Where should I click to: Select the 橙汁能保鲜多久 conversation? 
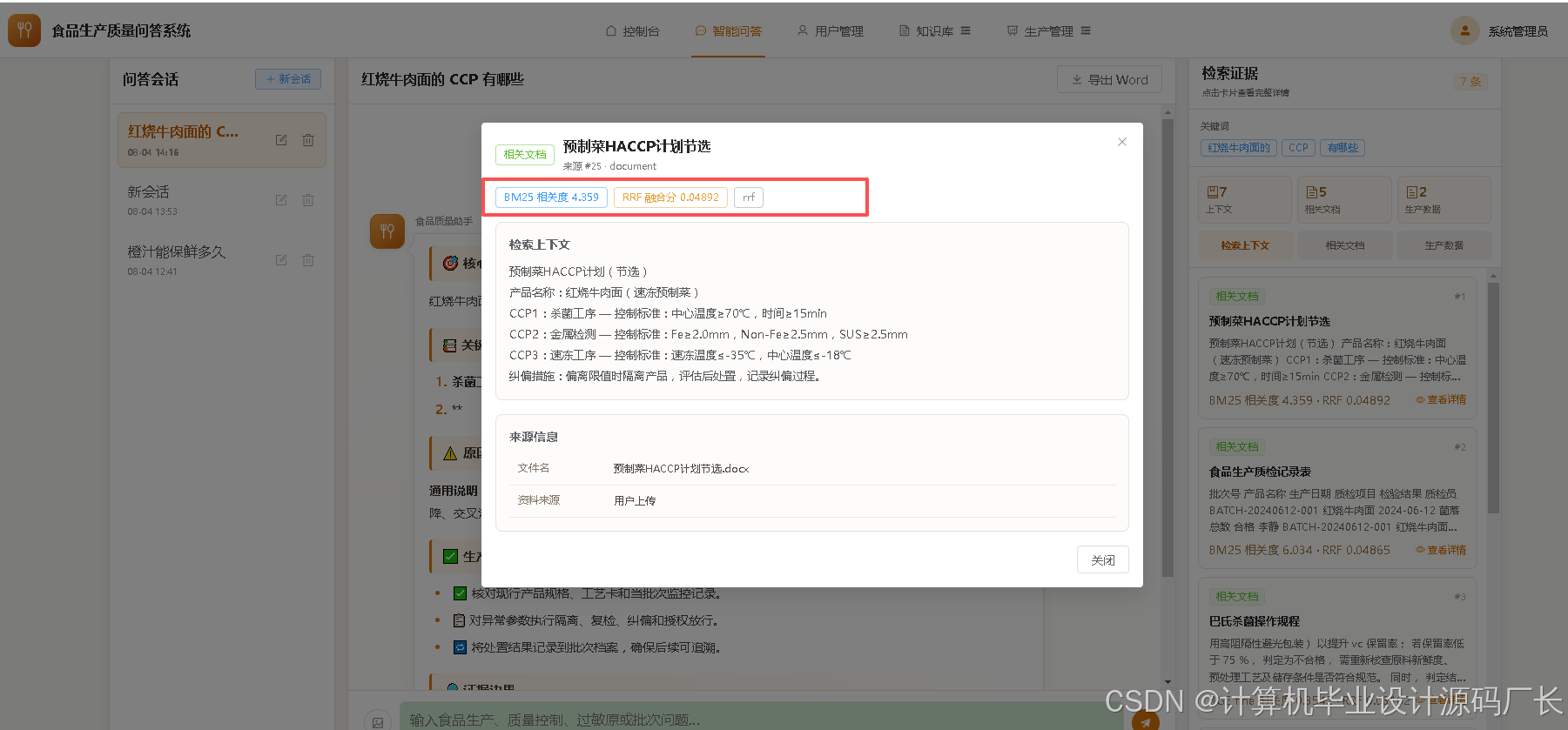pos(222,260)
